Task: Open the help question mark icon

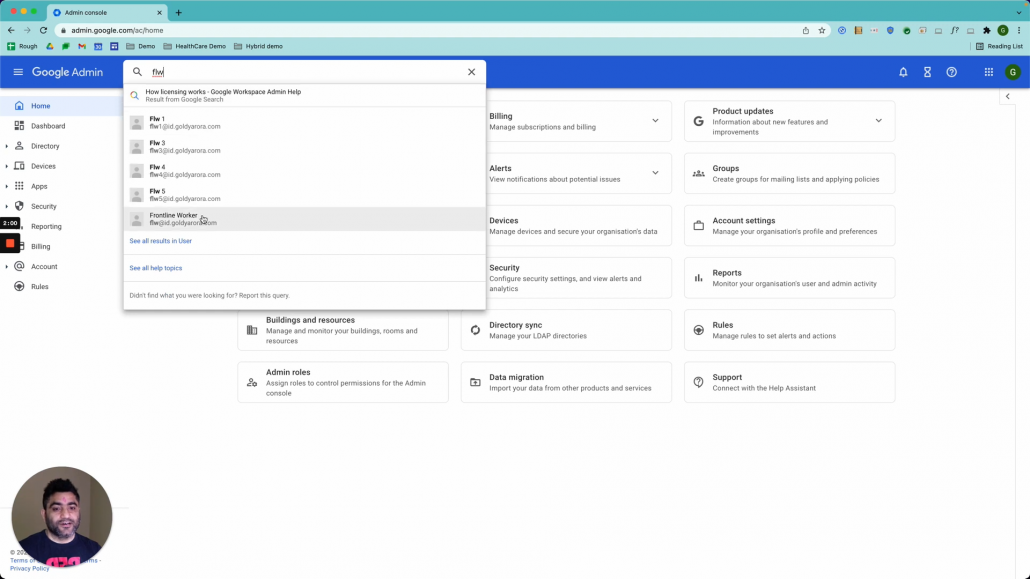Action: [951, 72]
